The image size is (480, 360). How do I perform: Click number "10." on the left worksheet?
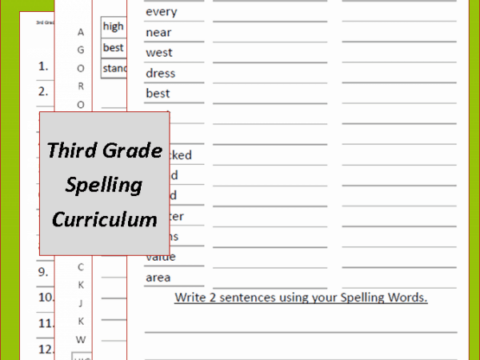point(46,297)
